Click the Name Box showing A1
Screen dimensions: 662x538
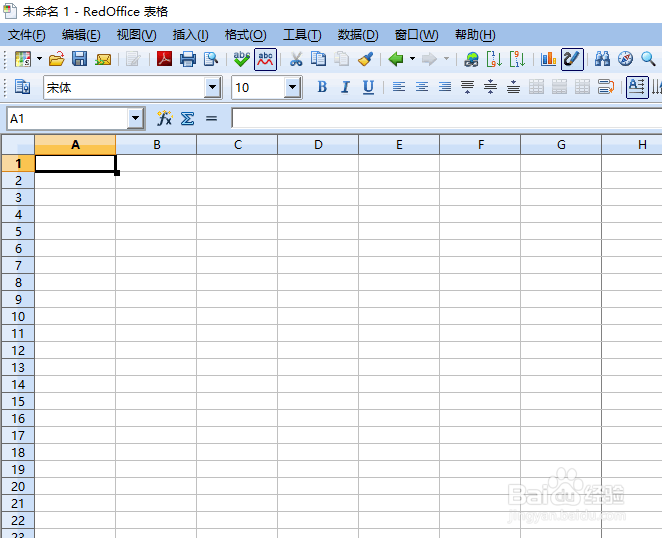click(x=68, y=119)
